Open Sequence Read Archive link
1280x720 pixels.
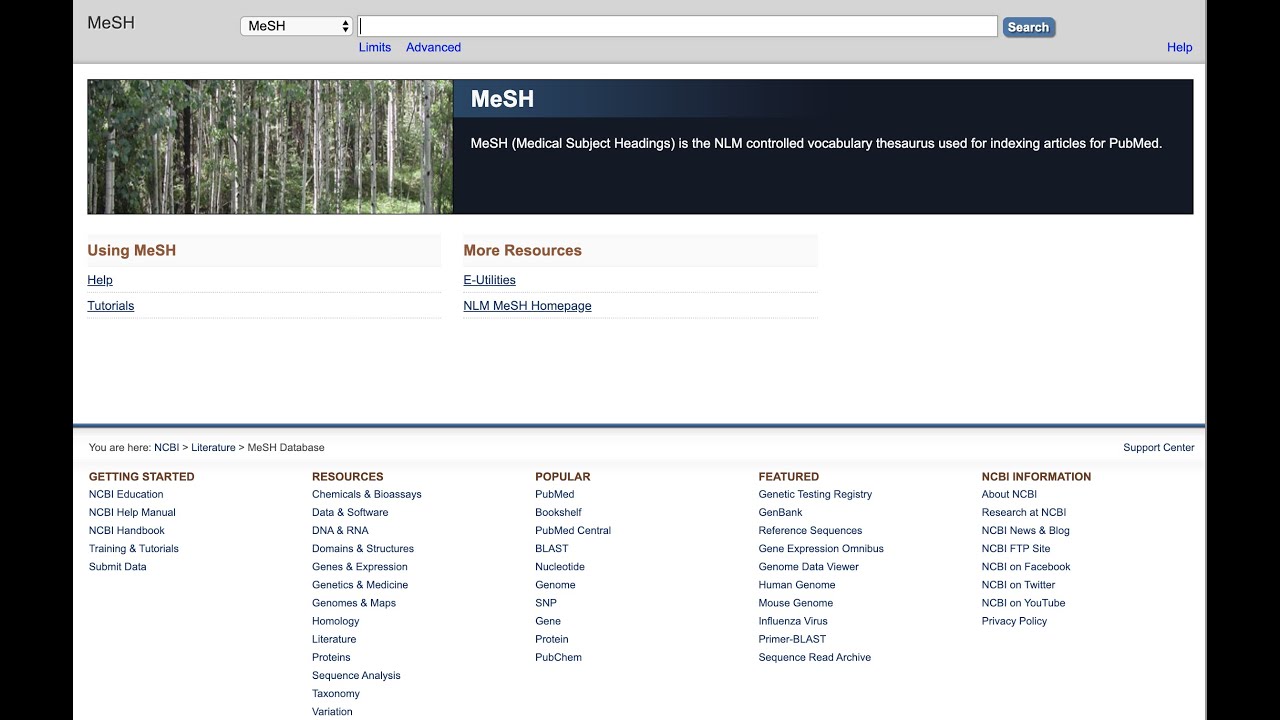815,656
